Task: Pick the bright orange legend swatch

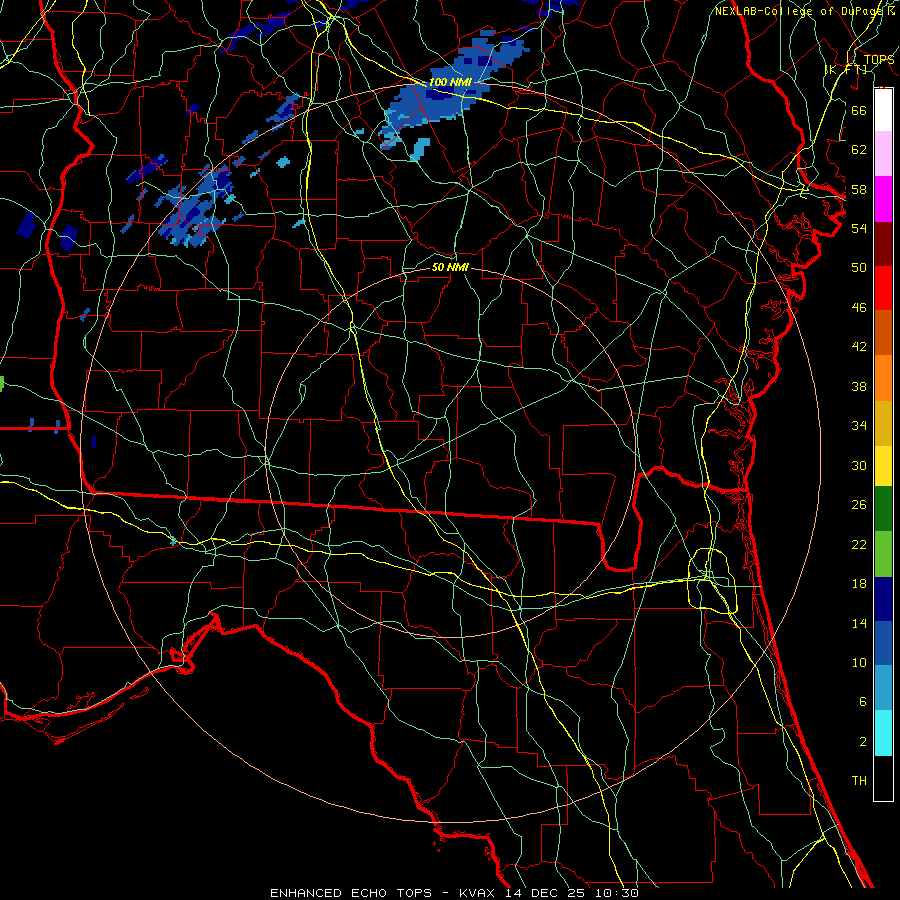Action: click(883, 378)
